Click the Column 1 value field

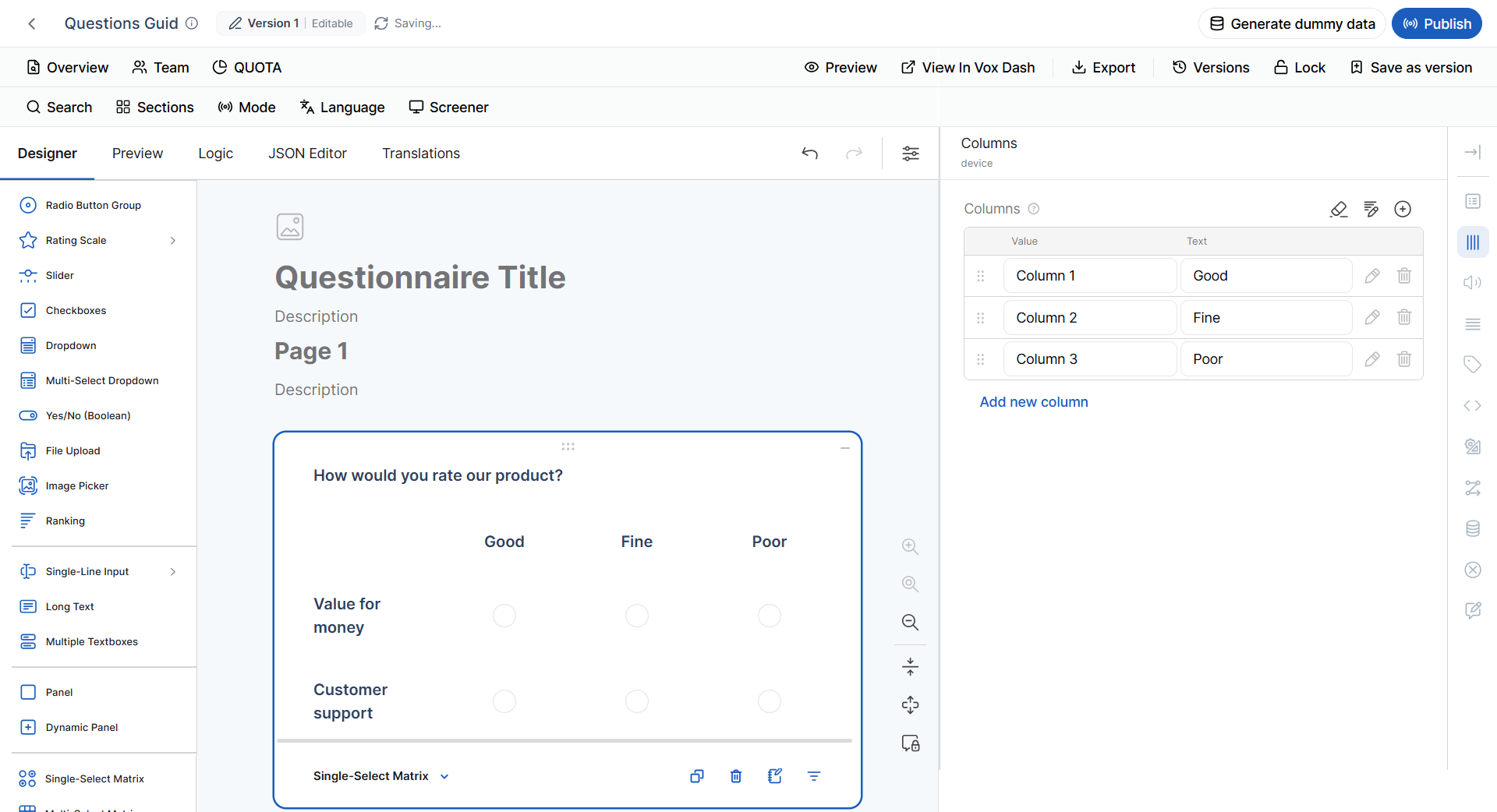[1090, 276]
